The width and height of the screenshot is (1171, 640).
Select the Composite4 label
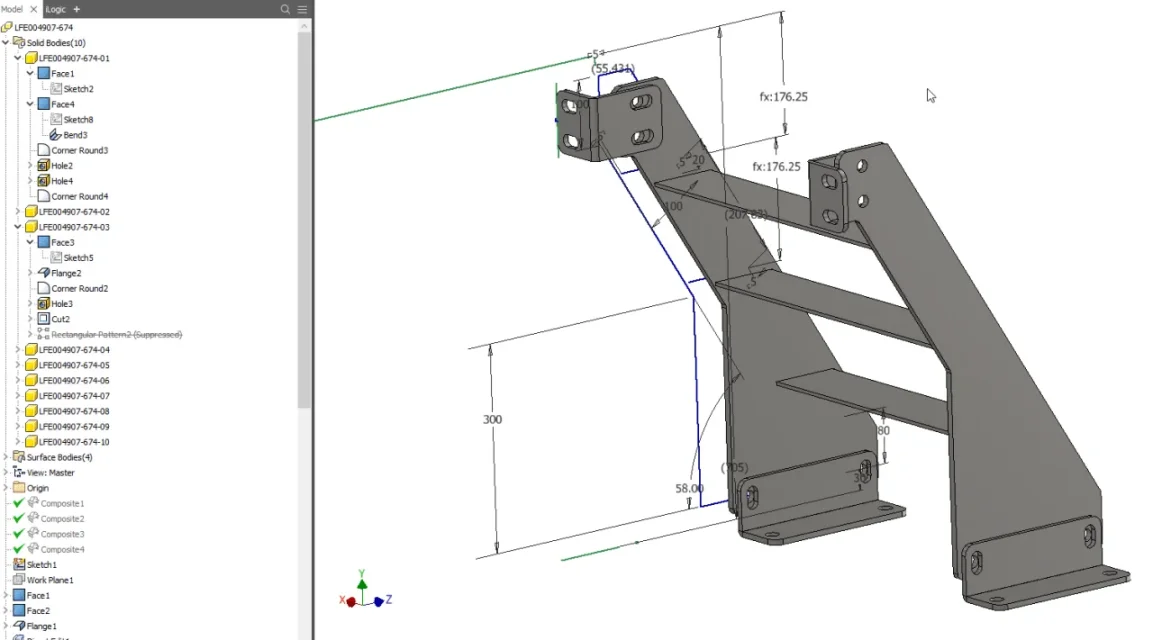tap(63, 550)
